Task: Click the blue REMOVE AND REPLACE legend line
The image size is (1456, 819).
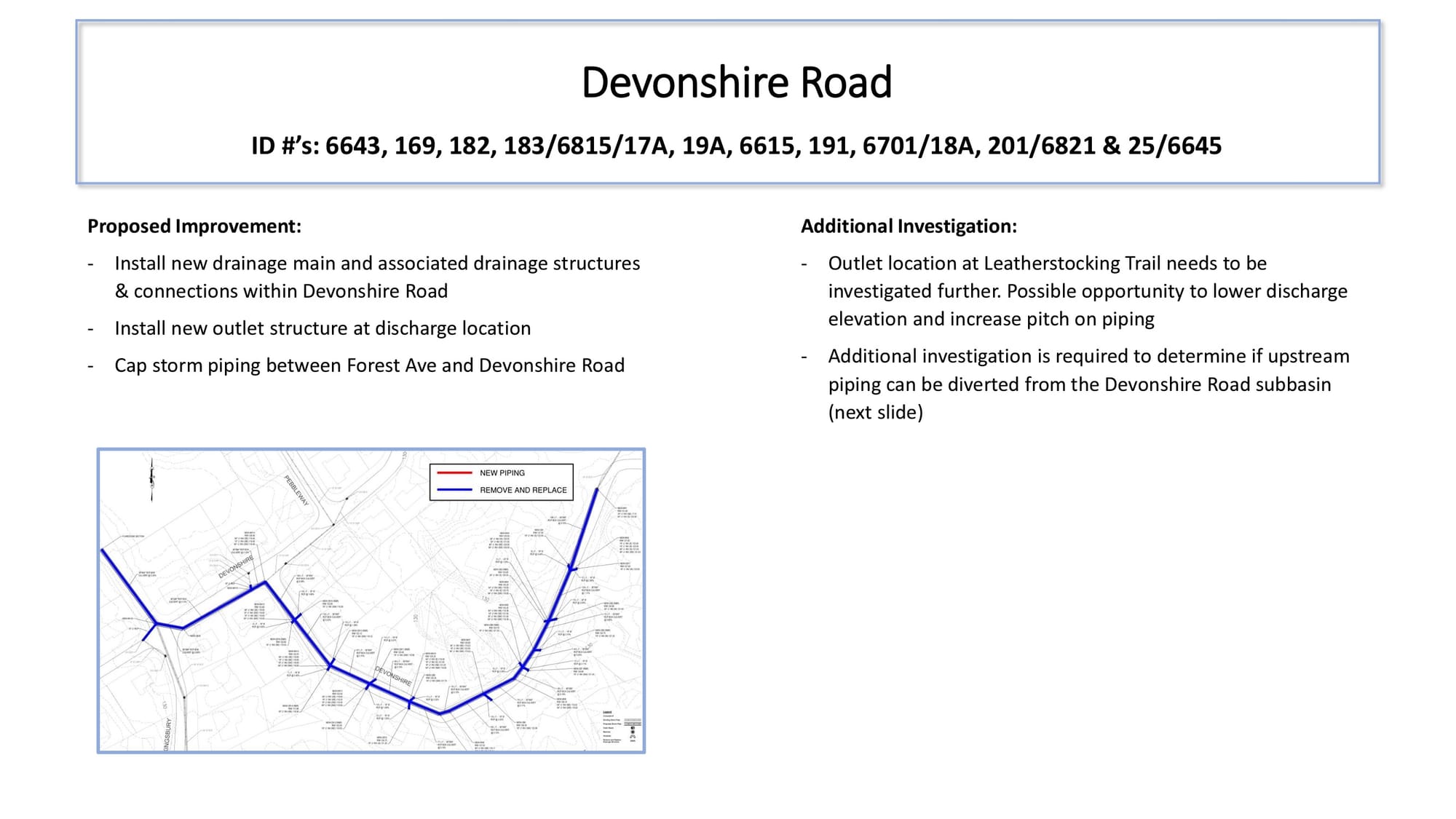Action: point(454,490)
